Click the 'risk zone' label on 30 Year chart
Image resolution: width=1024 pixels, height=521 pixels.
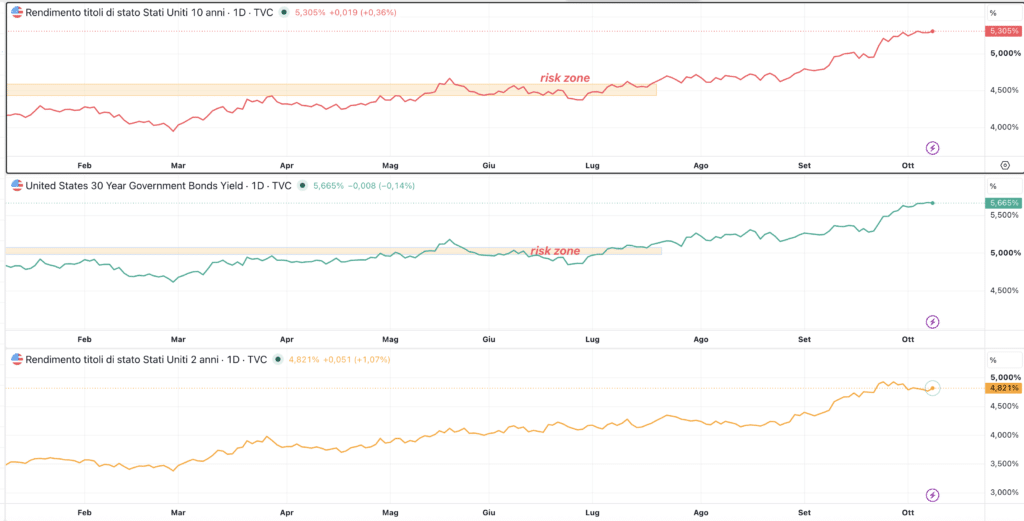(x=554, y=250)
